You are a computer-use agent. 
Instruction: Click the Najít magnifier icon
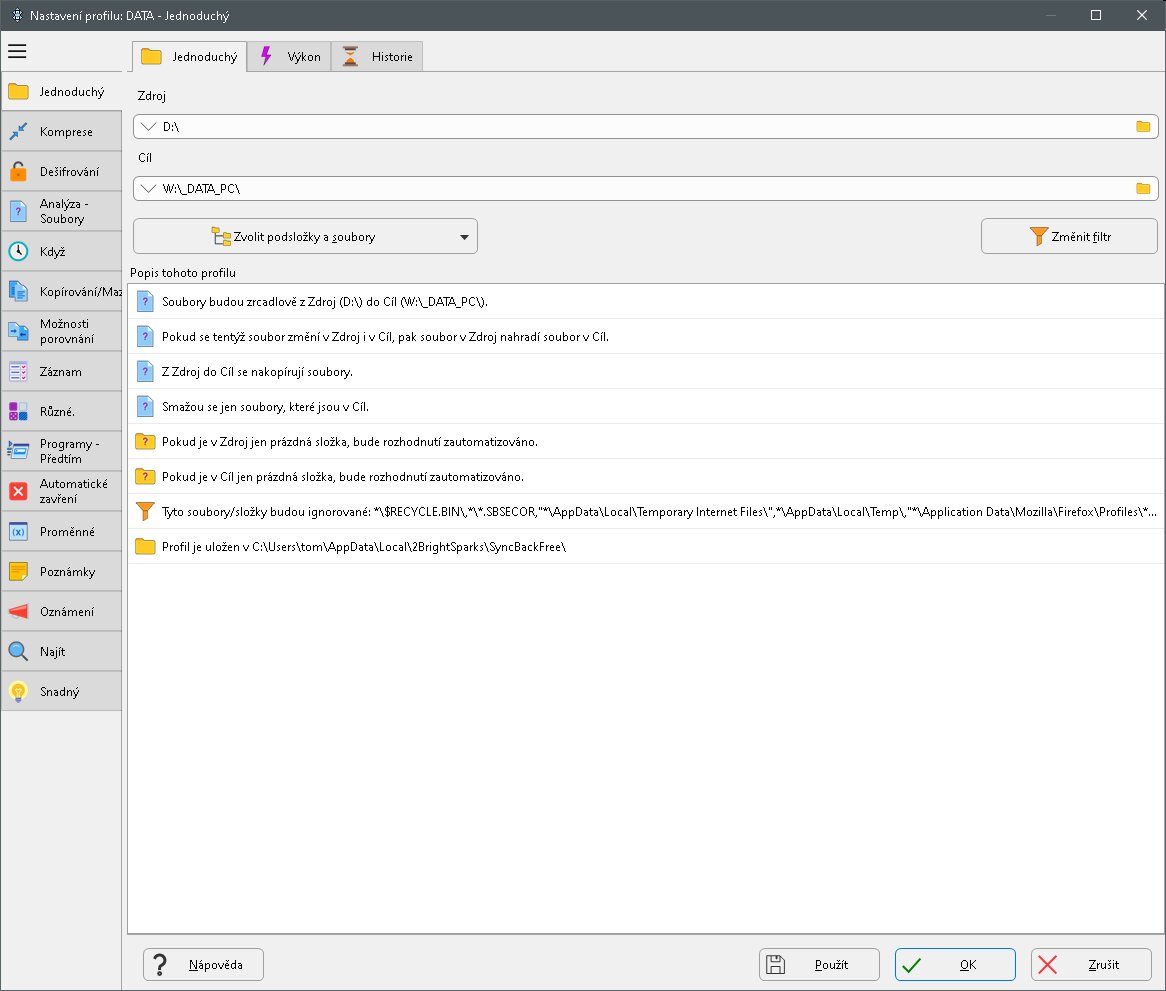coord(19,651)
